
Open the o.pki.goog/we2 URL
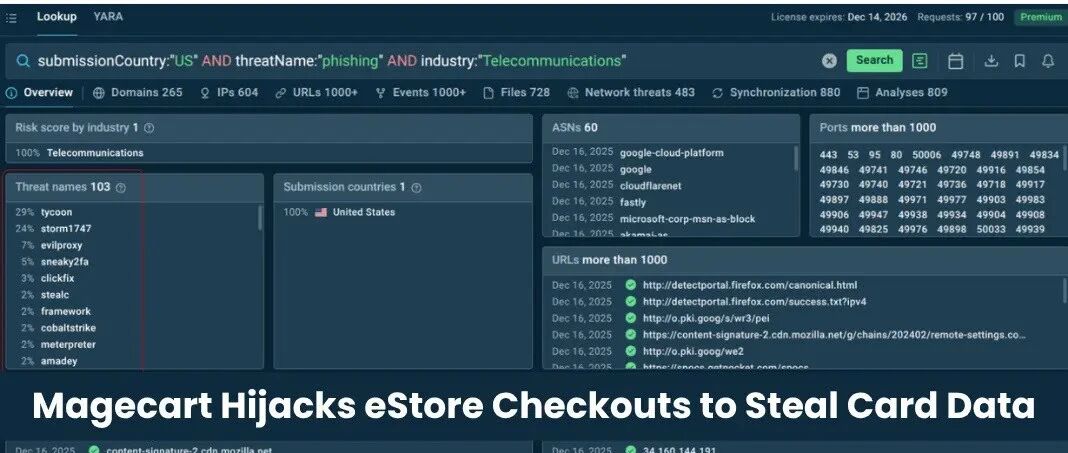point(693,351)
